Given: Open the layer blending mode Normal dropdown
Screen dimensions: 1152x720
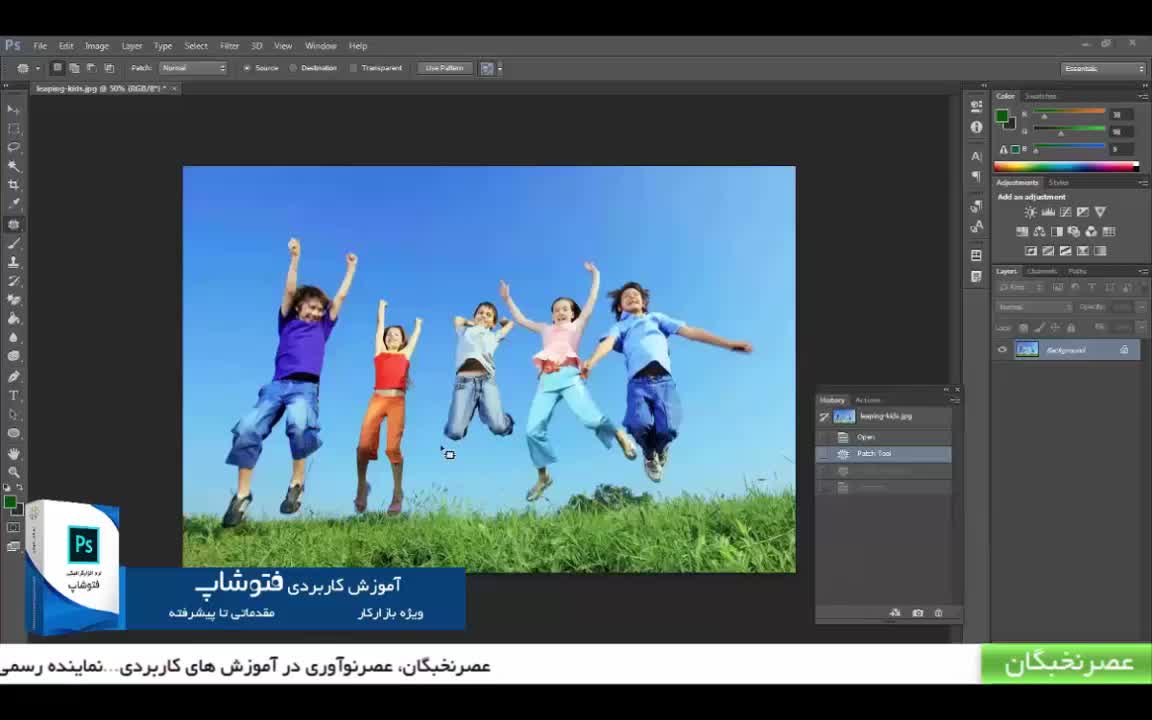Looking at the screenshot, I should (x=1034, y=307).
